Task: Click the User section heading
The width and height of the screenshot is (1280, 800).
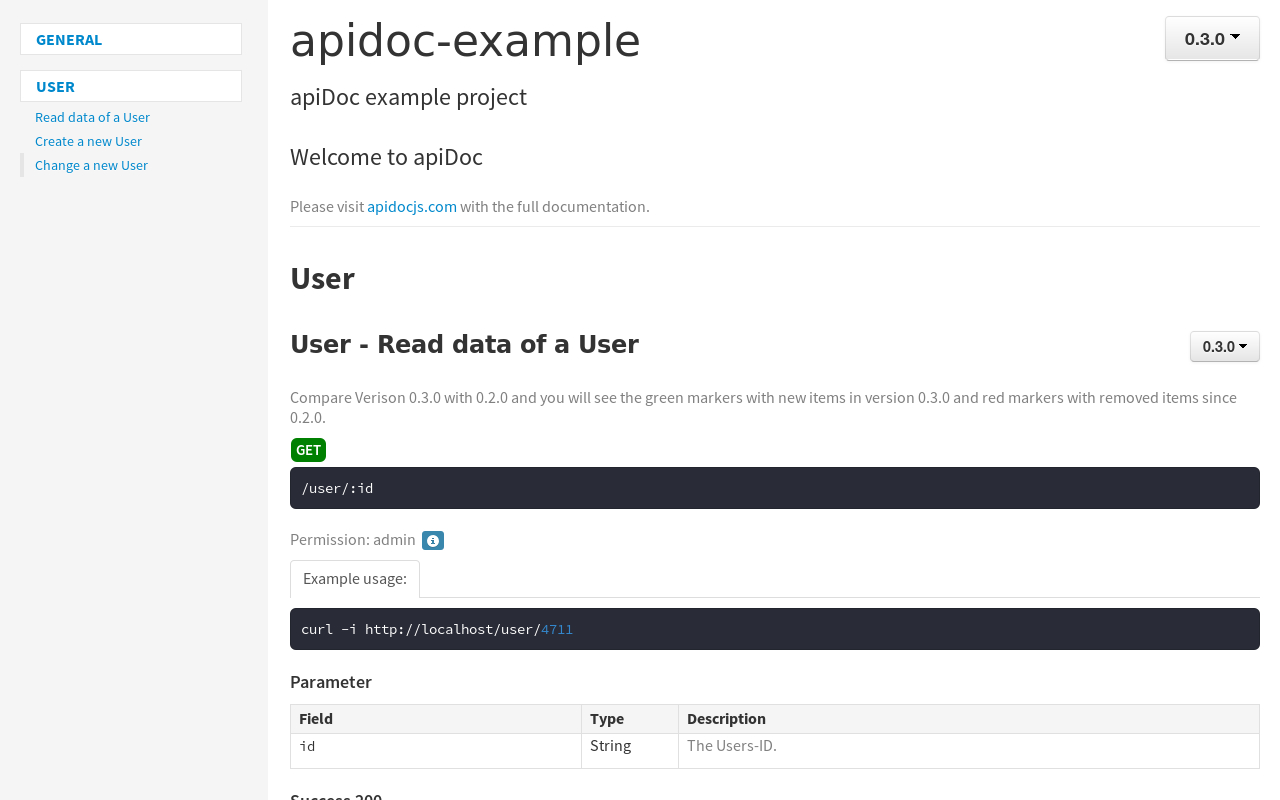Action: click(322, 279)
